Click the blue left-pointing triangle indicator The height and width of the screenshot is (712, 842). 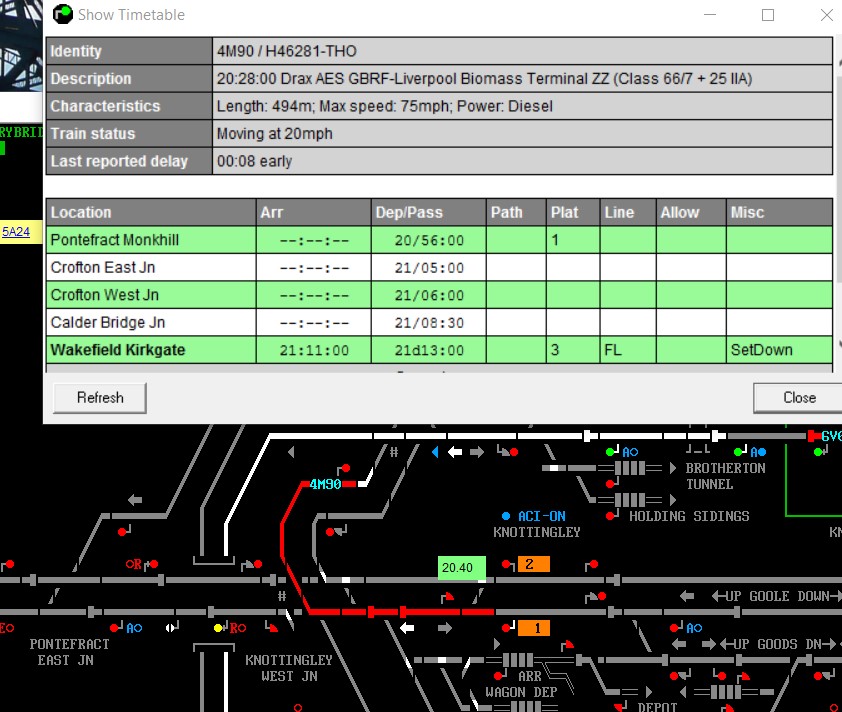click(x=435, y=452)
